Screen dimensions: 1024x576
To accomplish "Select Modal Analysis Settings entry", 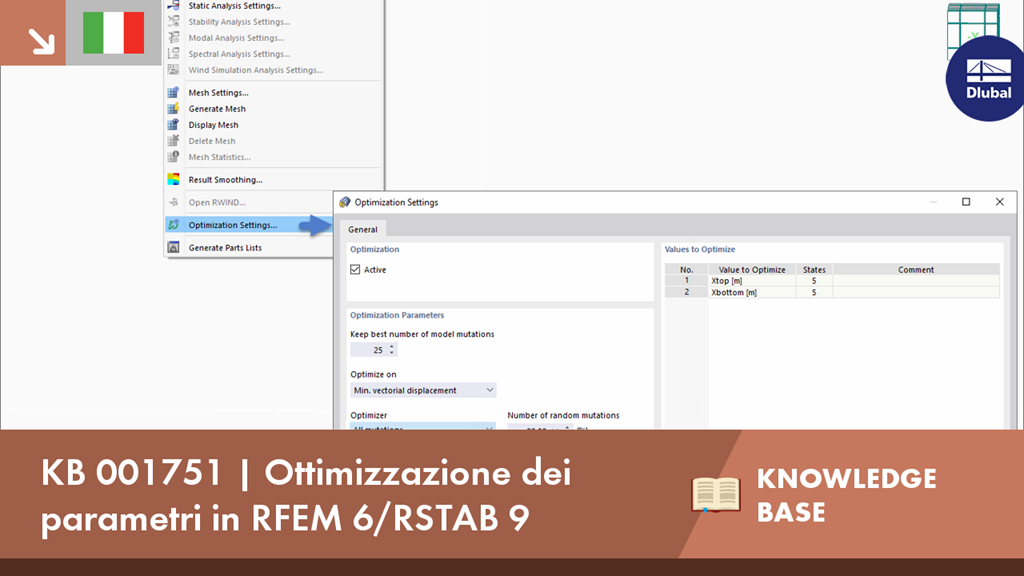I will tap(236, 38).
